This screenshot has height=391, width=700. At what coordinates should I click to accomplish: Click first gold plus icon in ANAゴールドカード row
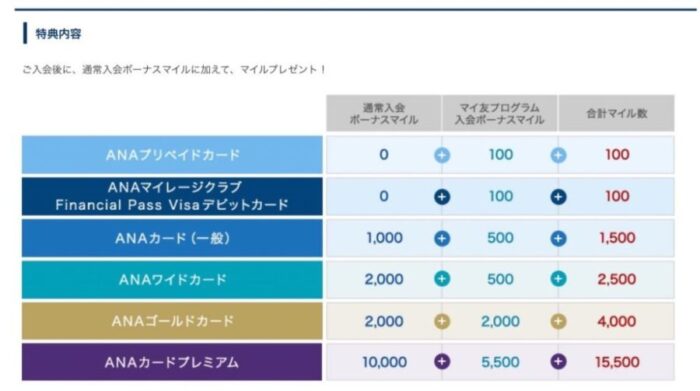(442, 321)
